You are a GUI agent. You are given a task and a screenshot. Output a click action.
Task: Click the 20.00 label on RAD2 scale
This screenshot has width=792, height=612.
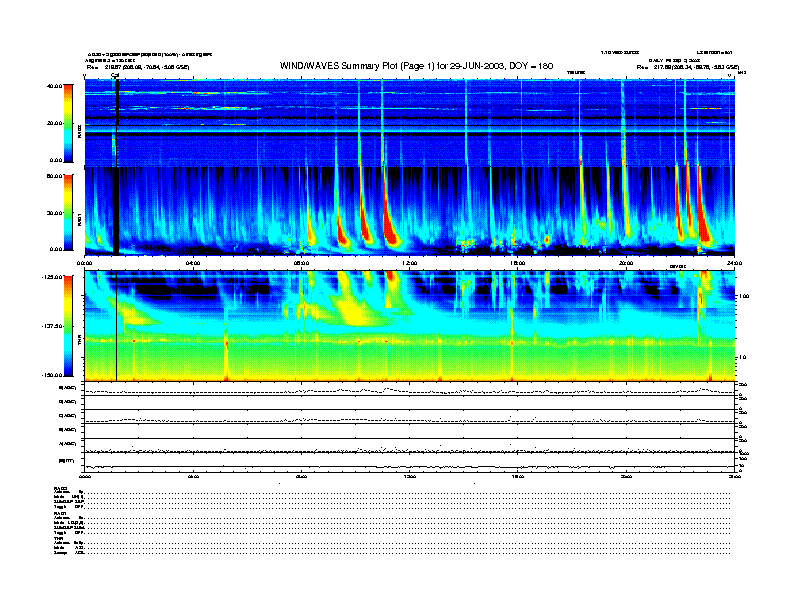point(54,123)
